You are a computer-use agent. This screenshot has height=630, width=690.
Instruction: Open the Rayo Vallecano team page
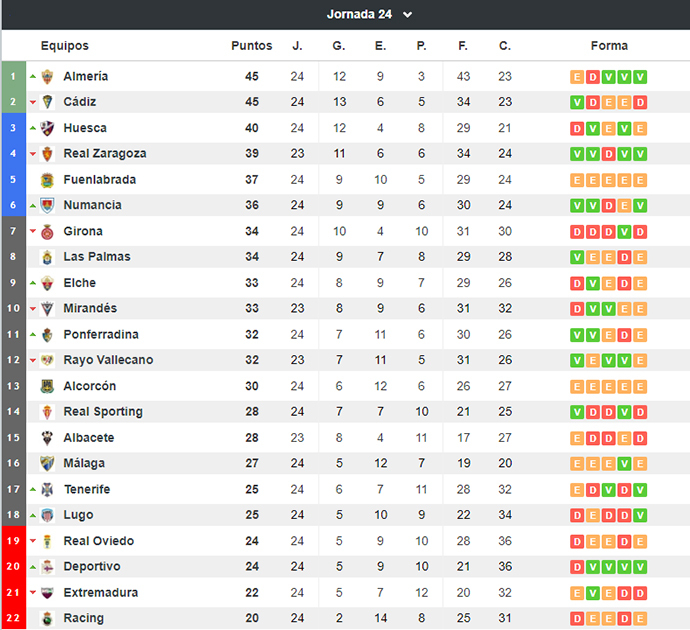click(x=108, y=360)
